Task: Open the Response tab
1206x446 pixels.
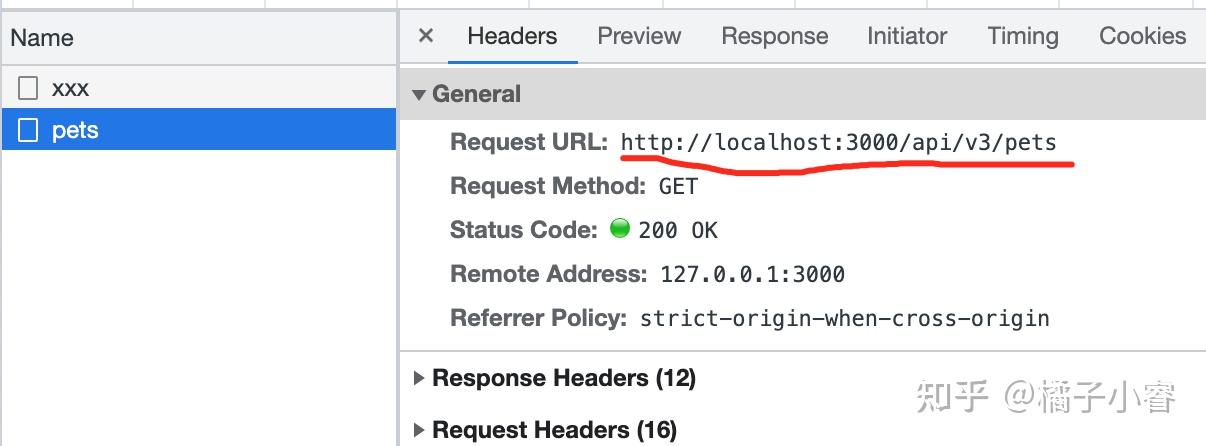Action: 775,36
